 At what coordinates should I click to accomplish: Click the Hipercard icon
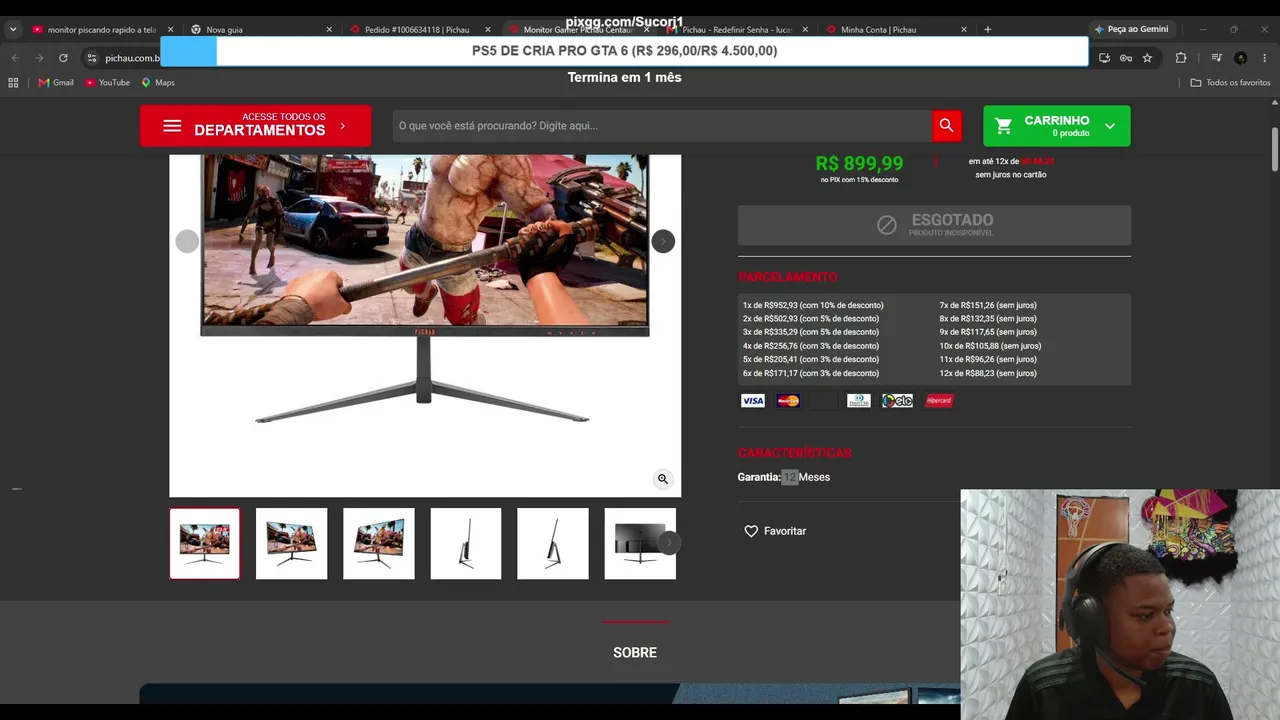939,401
